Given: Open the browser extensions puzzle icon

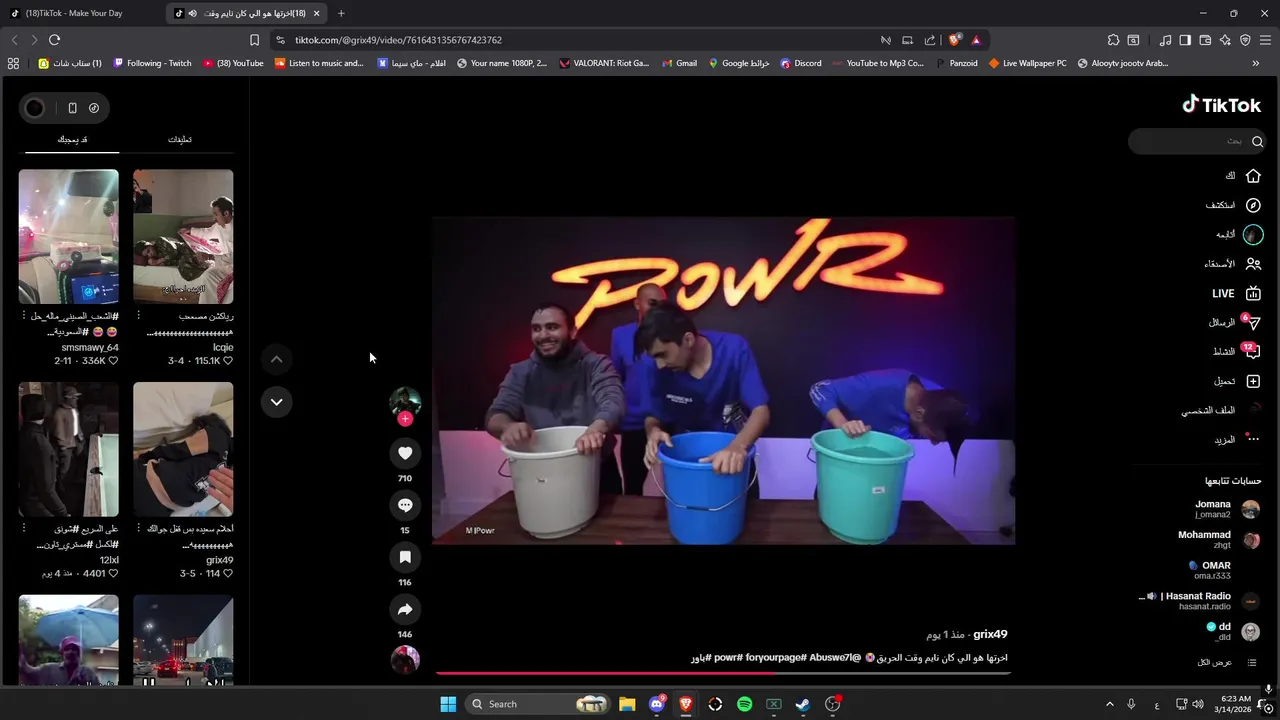Looking at the screenshot, I should tap(1113, 40).
